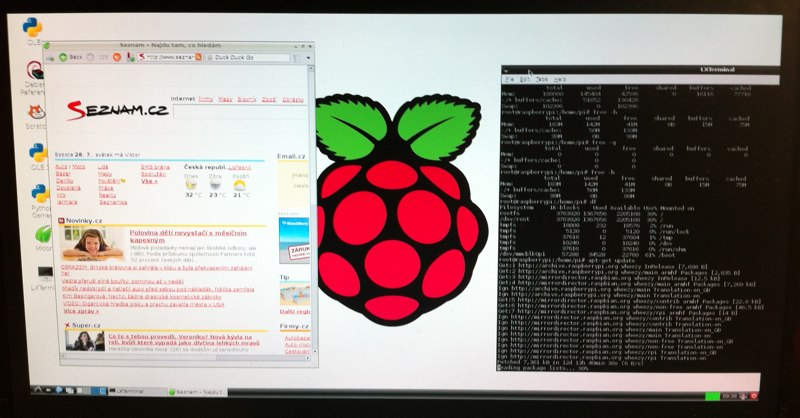Image resolution: width=800 pixels, height=418 pixels.
Task: Click the Firmy search category link
Action: click(x=206, y=99)
